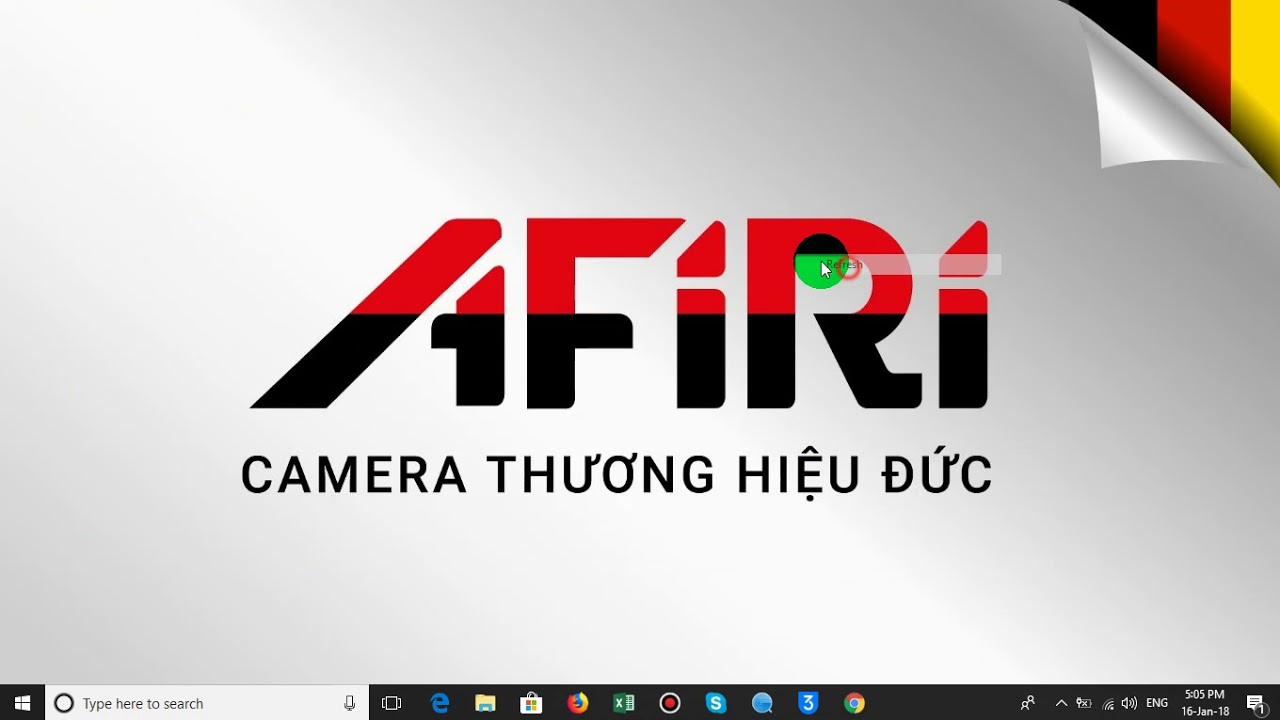
Task: Open Excel from the taskbar
Action: click(x=624, y=703)
